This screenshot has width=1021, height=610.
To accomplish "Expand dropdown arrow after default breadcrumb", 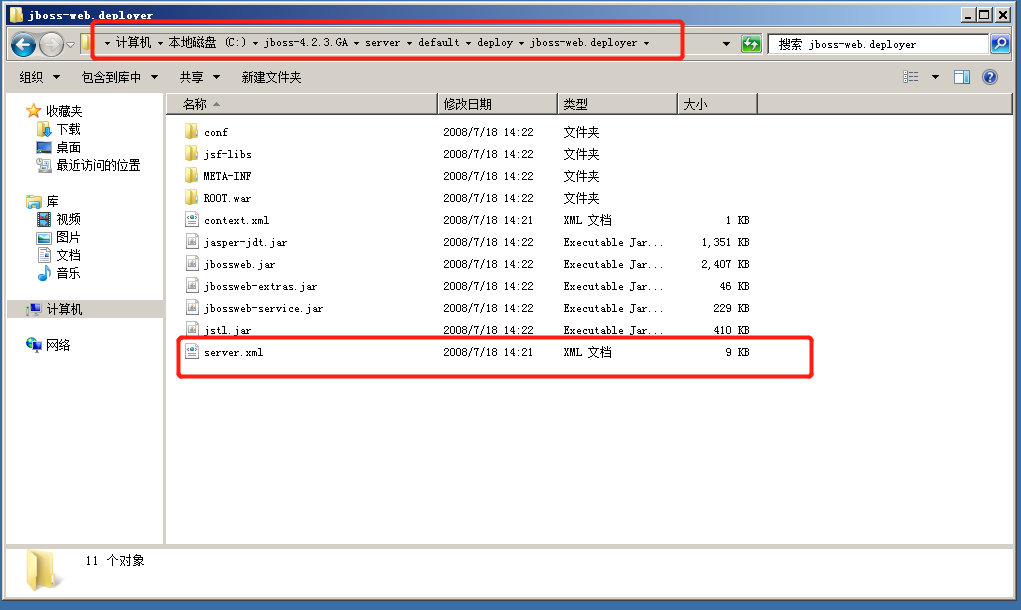I will coord(468,43).
